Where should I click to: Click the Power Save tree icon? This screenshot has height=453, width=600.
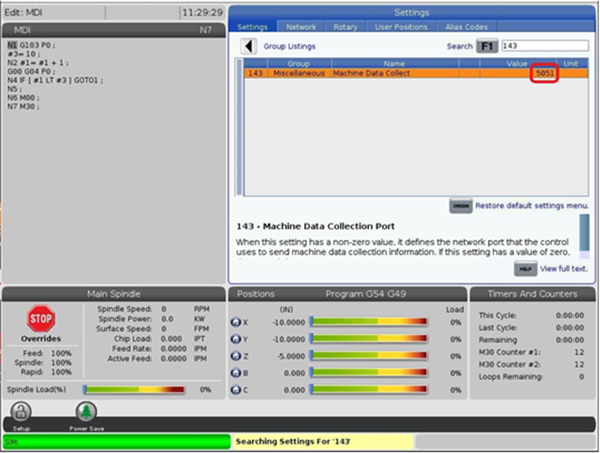coord(86,412)
